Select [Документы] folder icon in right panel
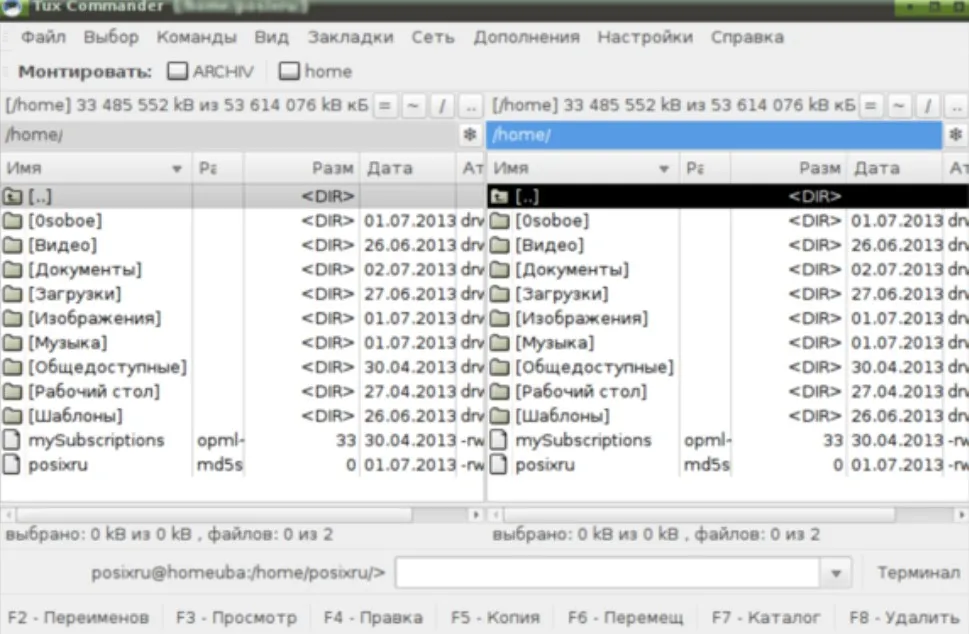This screenshot has width=969, height=634. 499,269
